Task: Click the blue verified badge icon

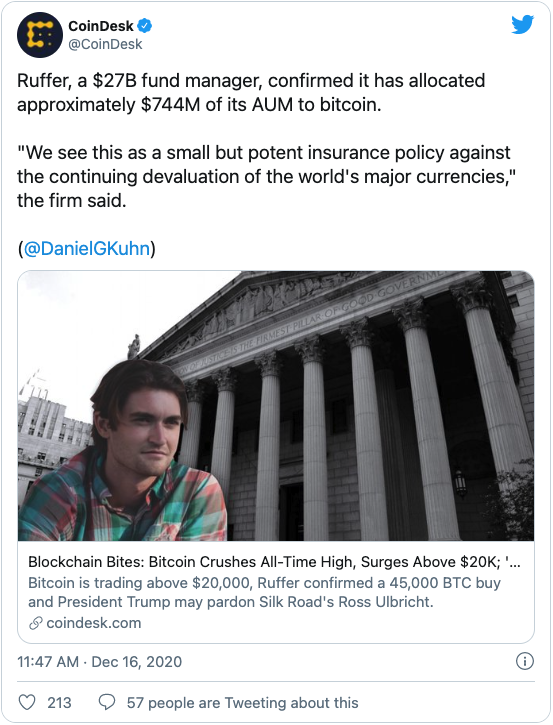Action: click(145, 26)
